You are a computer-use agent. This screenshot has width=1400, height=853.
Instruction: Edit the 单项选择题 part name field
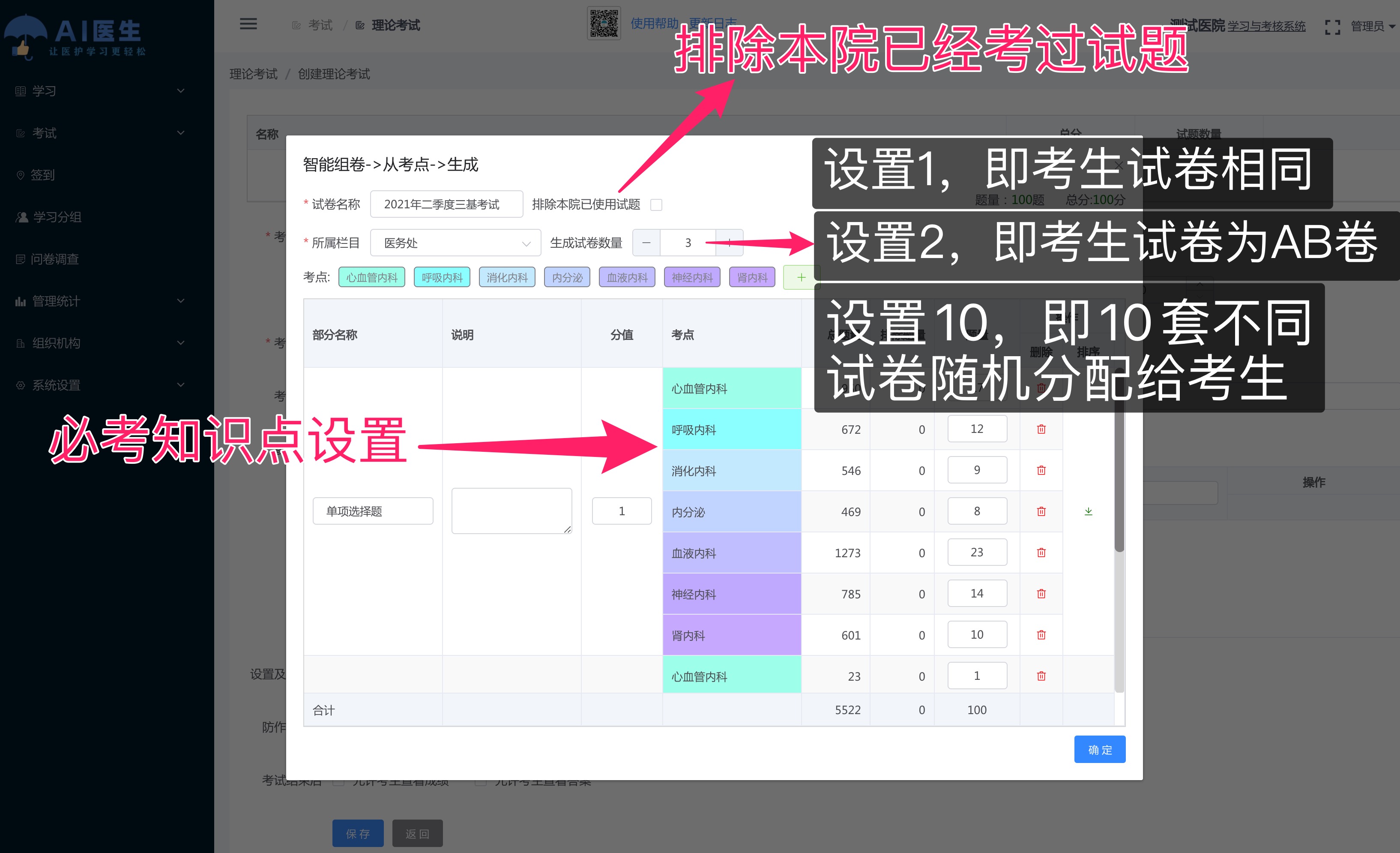tap(373, 511)
